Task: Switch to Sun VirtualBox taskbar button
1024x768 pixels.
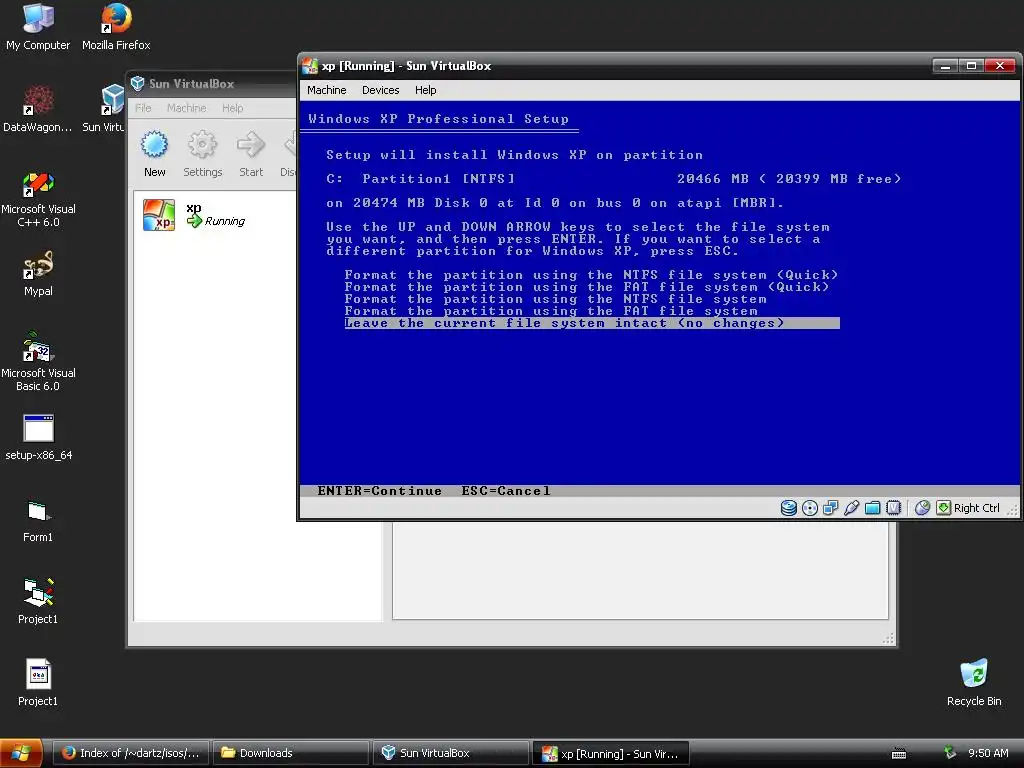Action: (x=451, y=753)
